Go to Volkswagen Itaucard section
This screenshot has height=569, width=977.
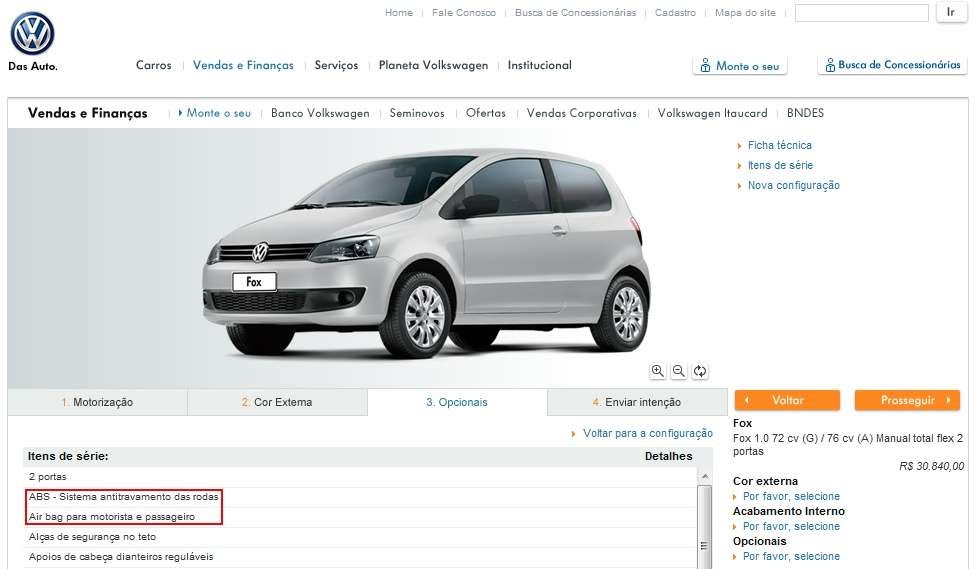click(x=712, y=113)
